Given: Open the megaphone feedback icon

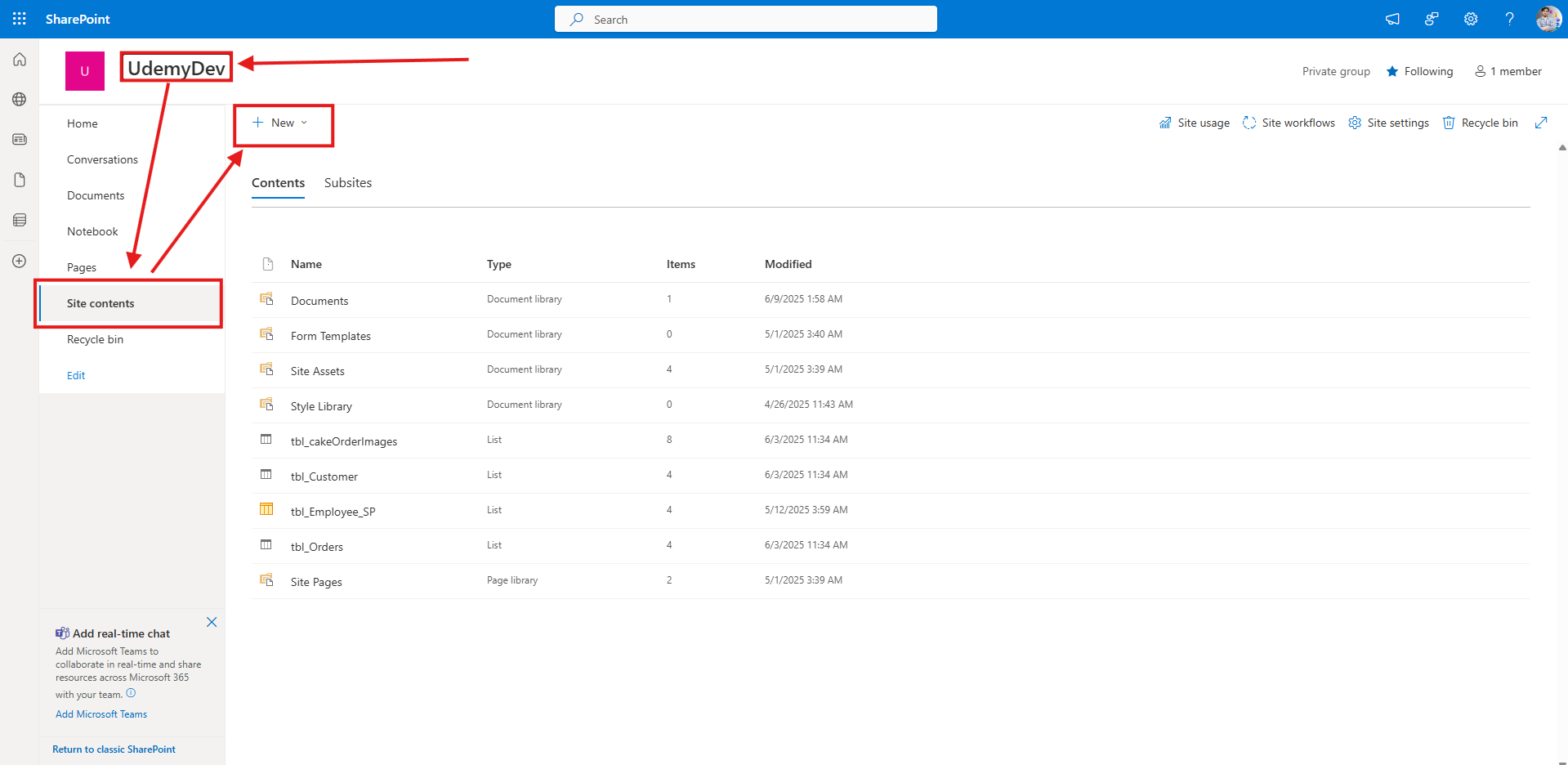Looking at the screenshot, I should click(x=1392, y=19).
